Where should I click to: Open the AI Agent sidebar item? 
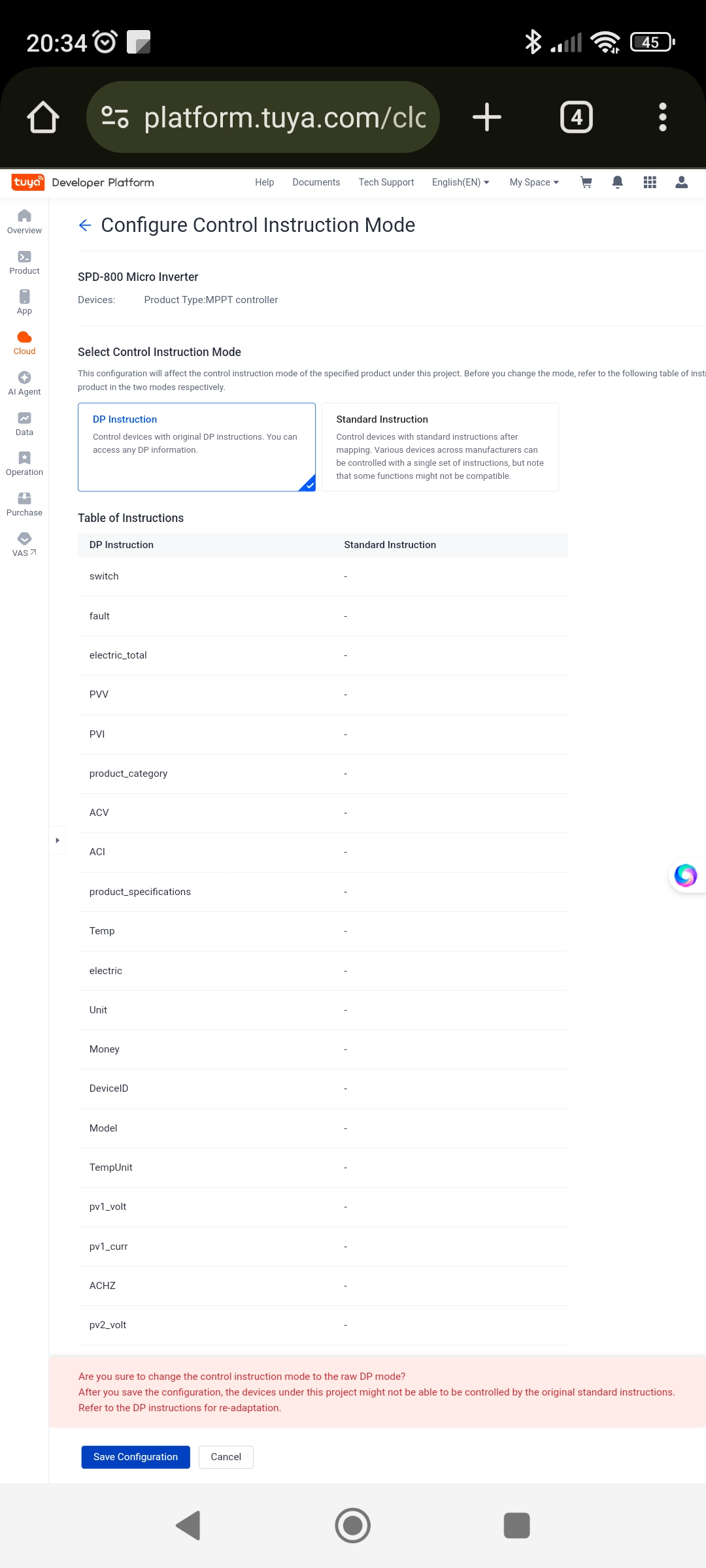click(24, 384)
